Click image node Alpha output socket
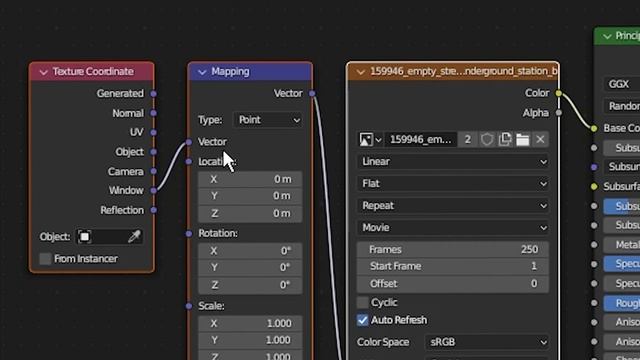The width and height of the screenshot is (640, 360). (x=558, y=113)
